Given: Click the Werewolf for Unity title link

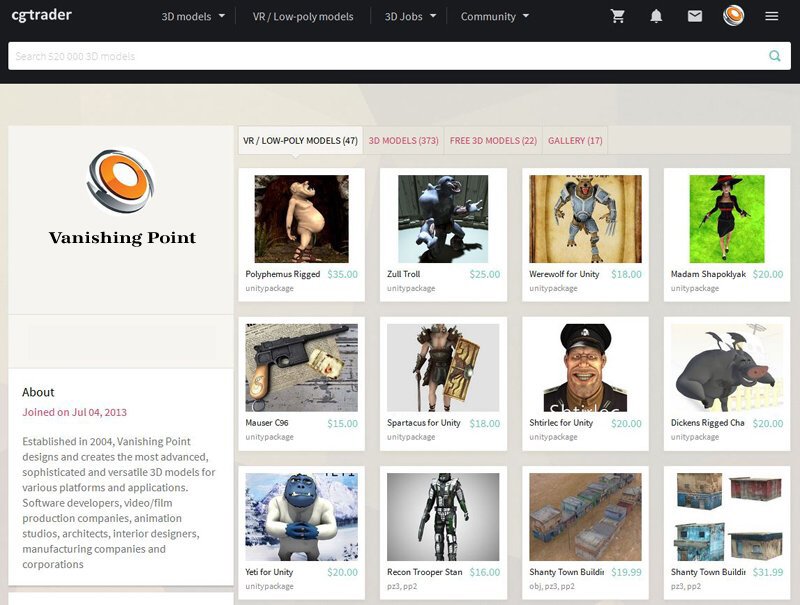Looking at the screenshot, I should [x=564, y=274].
